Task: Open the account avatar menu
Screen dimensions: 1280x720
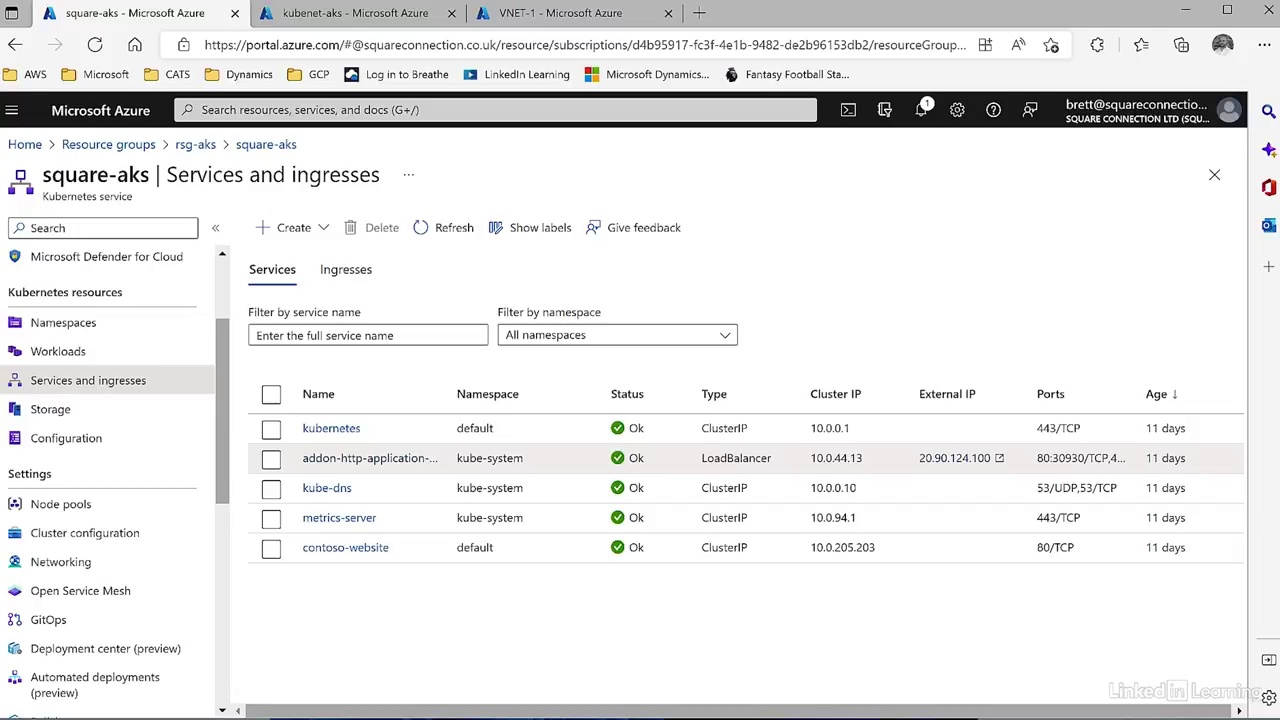Action: [1229, 110]
